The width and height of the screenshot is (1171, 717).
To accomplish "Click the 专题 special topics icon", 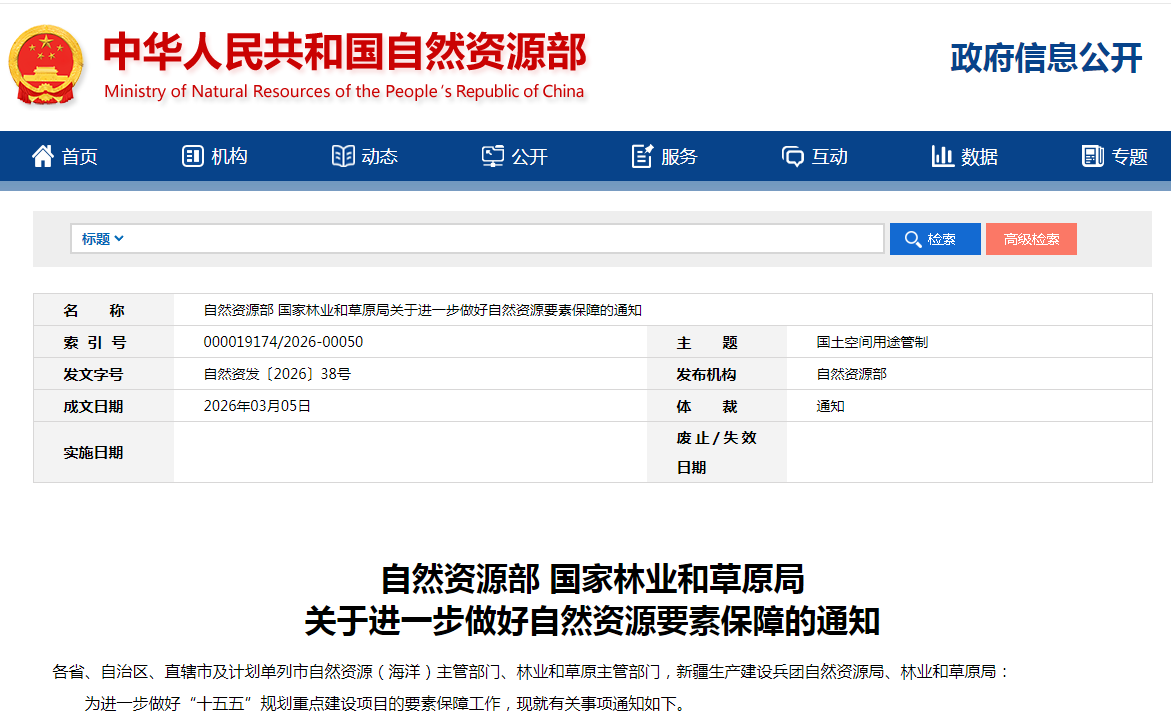I will (x=1092, y=156).
